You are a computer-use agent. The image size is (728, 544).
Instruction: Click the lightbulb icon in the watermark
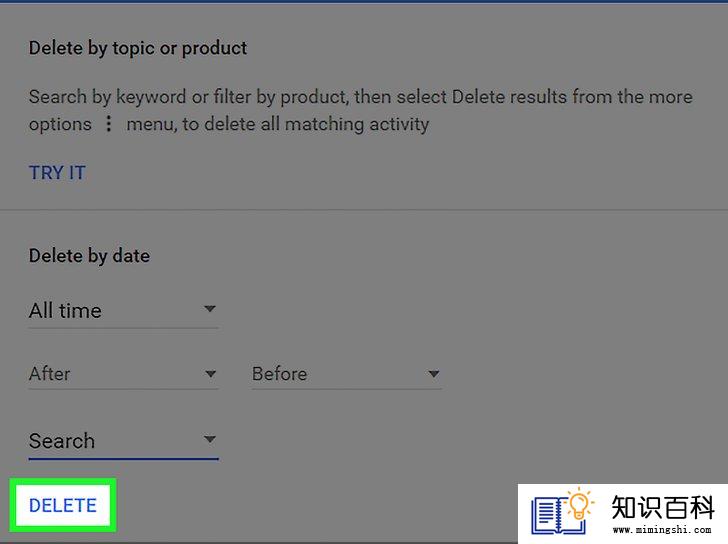[x=579, y=504]
